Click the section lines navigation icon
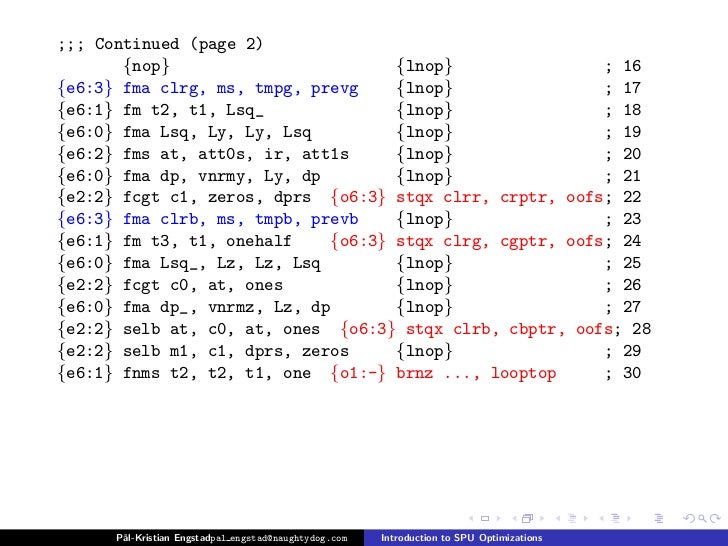 point(615,518)
